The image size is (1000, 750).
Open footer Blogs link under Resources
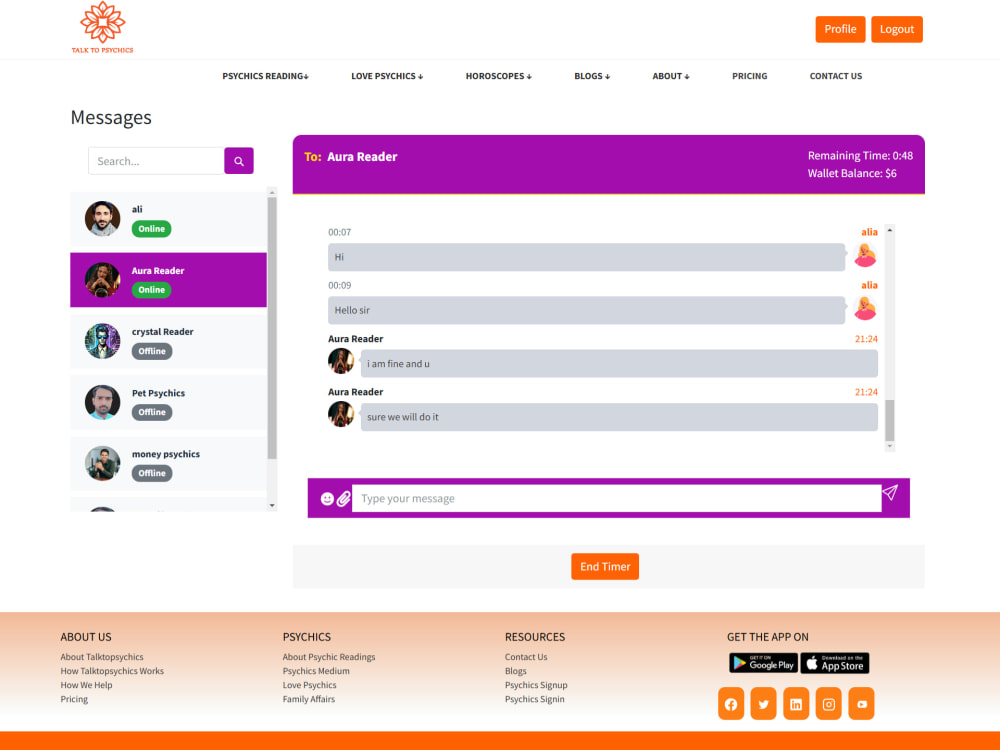(x=516, y=671)
